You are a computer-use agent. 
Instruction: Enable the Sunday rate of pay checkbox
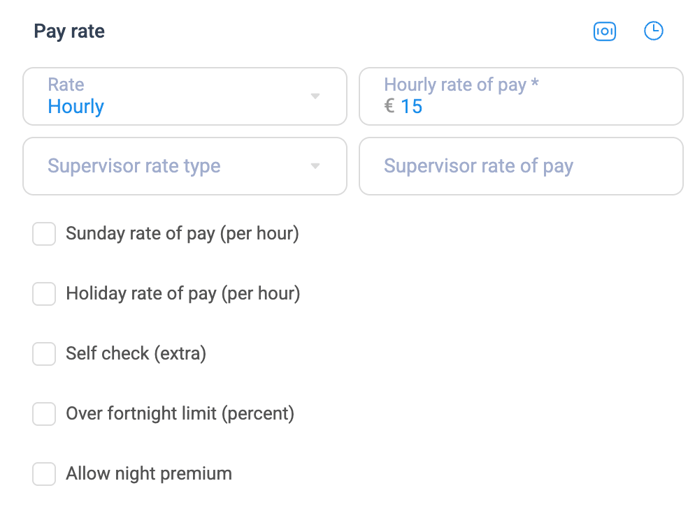44,233
